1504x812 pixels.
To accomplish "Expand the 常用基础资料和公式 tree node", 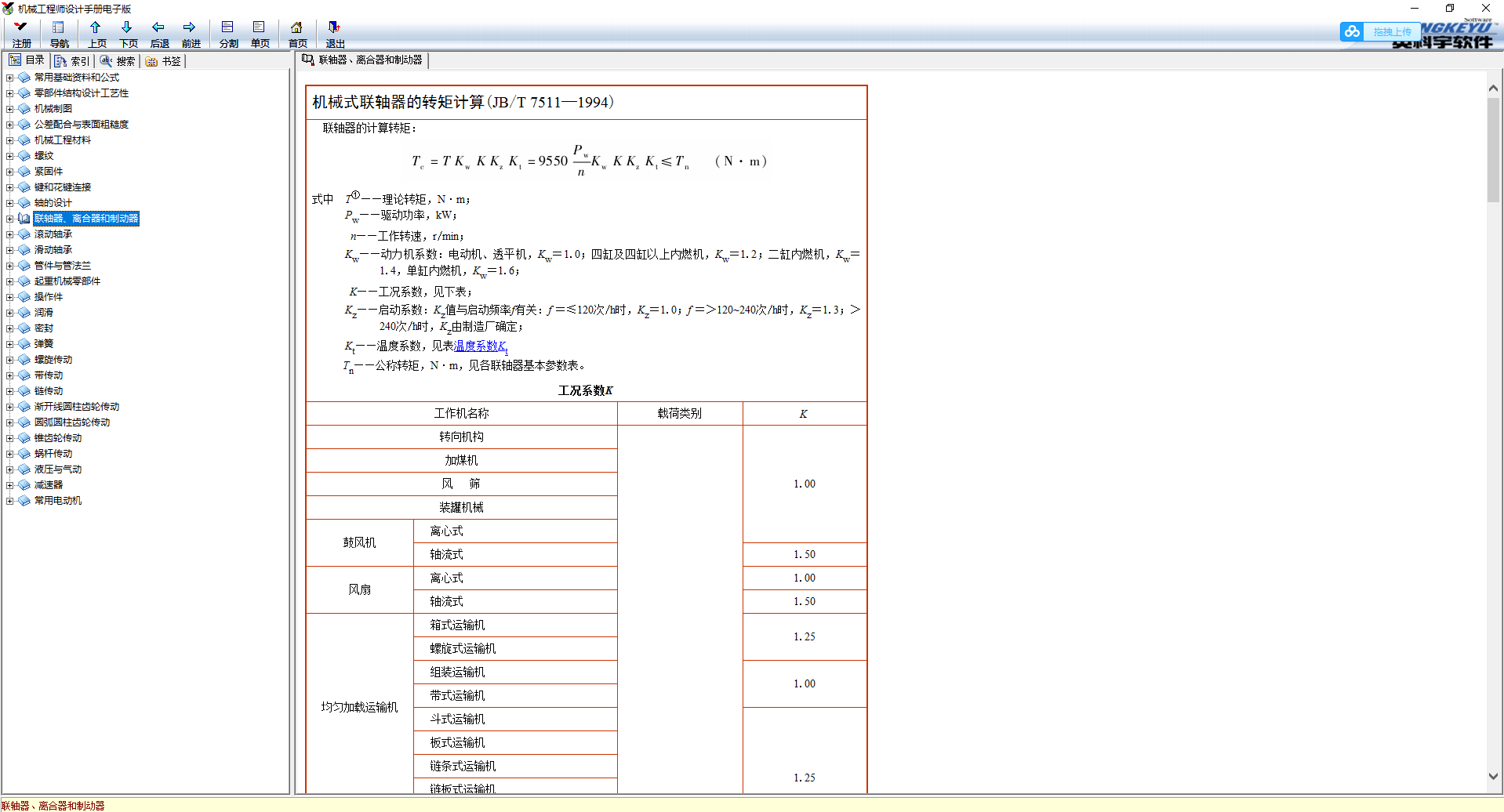I will click(10, 78).
